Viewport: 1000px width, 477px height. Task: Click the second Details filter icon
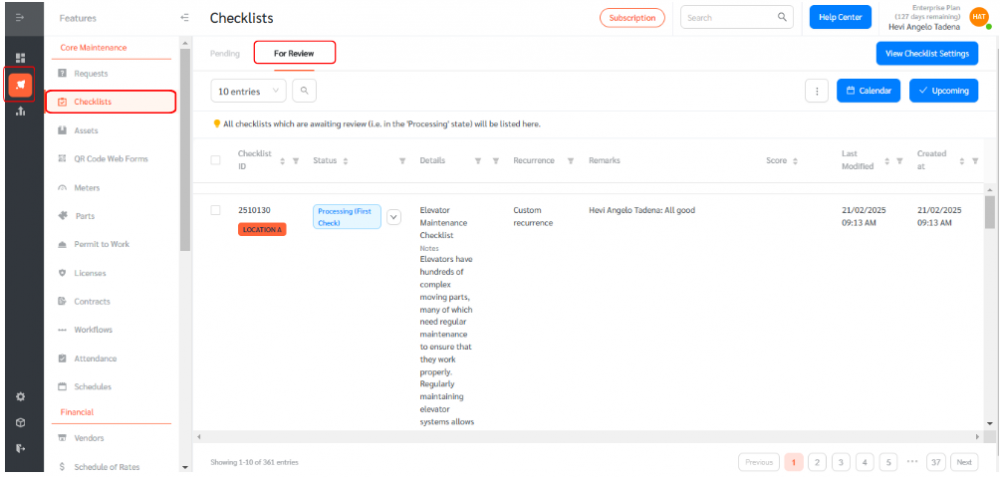(496, 161)
